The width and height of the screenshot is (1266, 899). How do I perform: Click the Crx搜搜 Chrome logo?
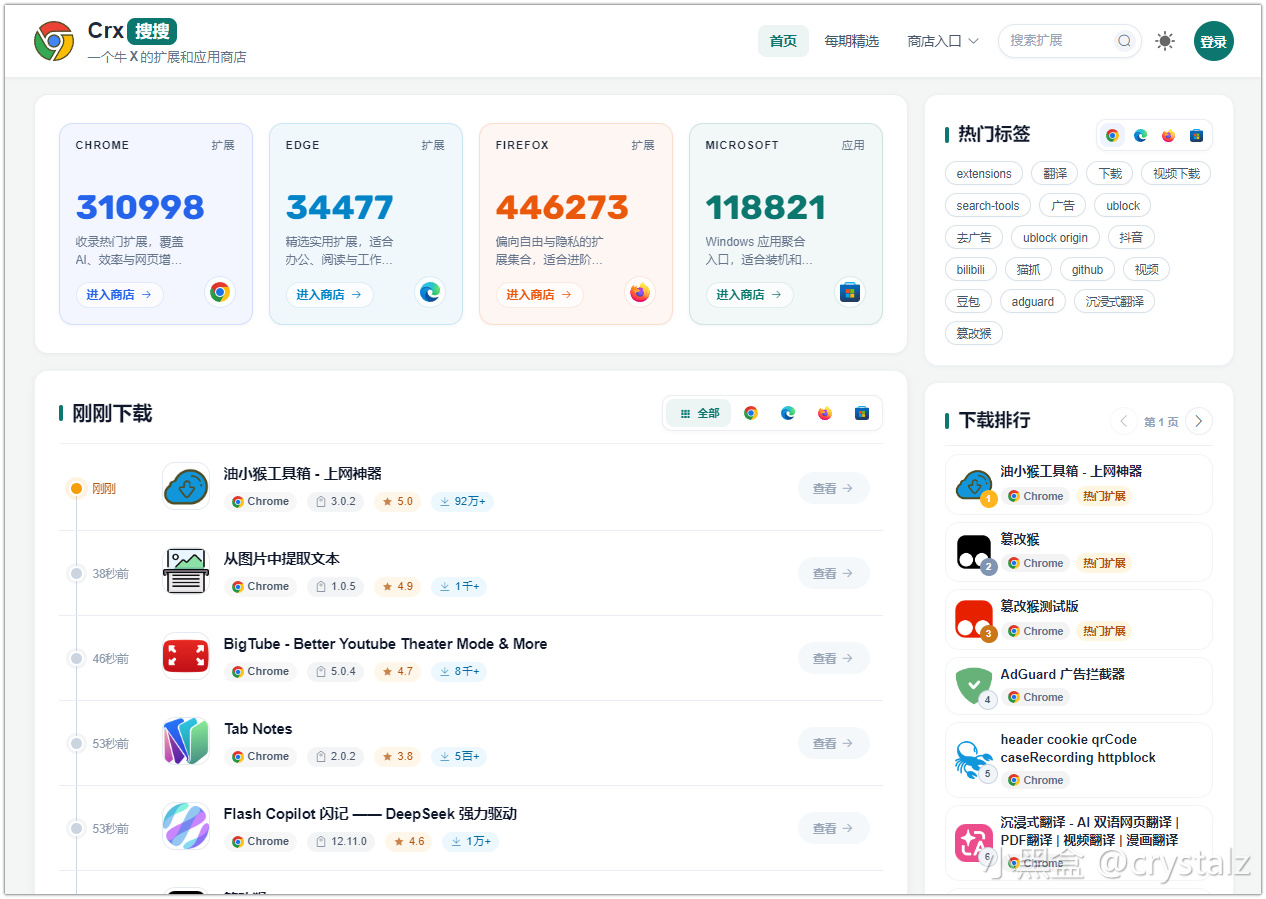54,42
